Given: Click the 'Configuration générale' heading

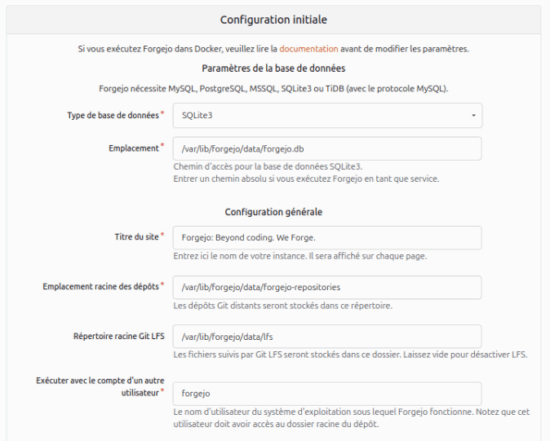Looking at the screenshot, I should (274, 212).
